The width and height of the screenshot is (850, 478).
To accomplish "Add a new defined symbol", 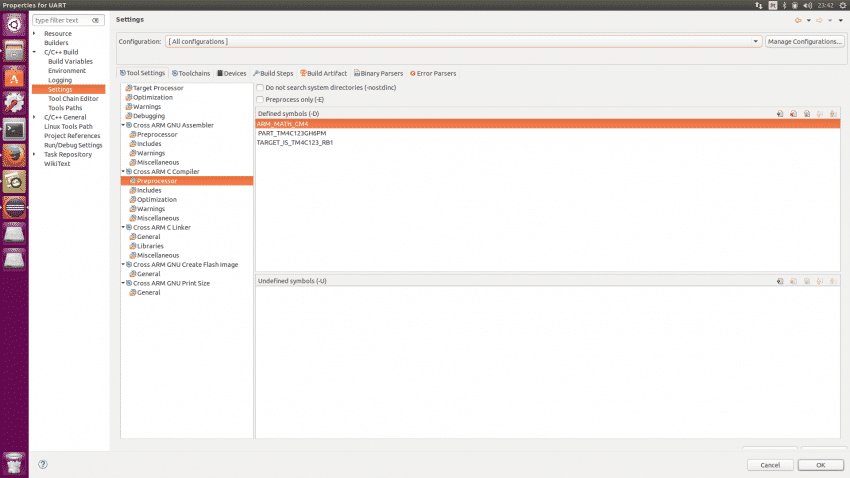I will tap(780, 114).
